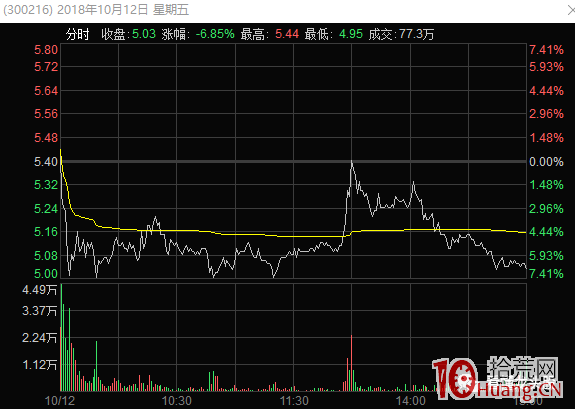Click the 14:00 time axis label
Image resolution: width=575 pixels, height=409 pixels.
[411, 401]
